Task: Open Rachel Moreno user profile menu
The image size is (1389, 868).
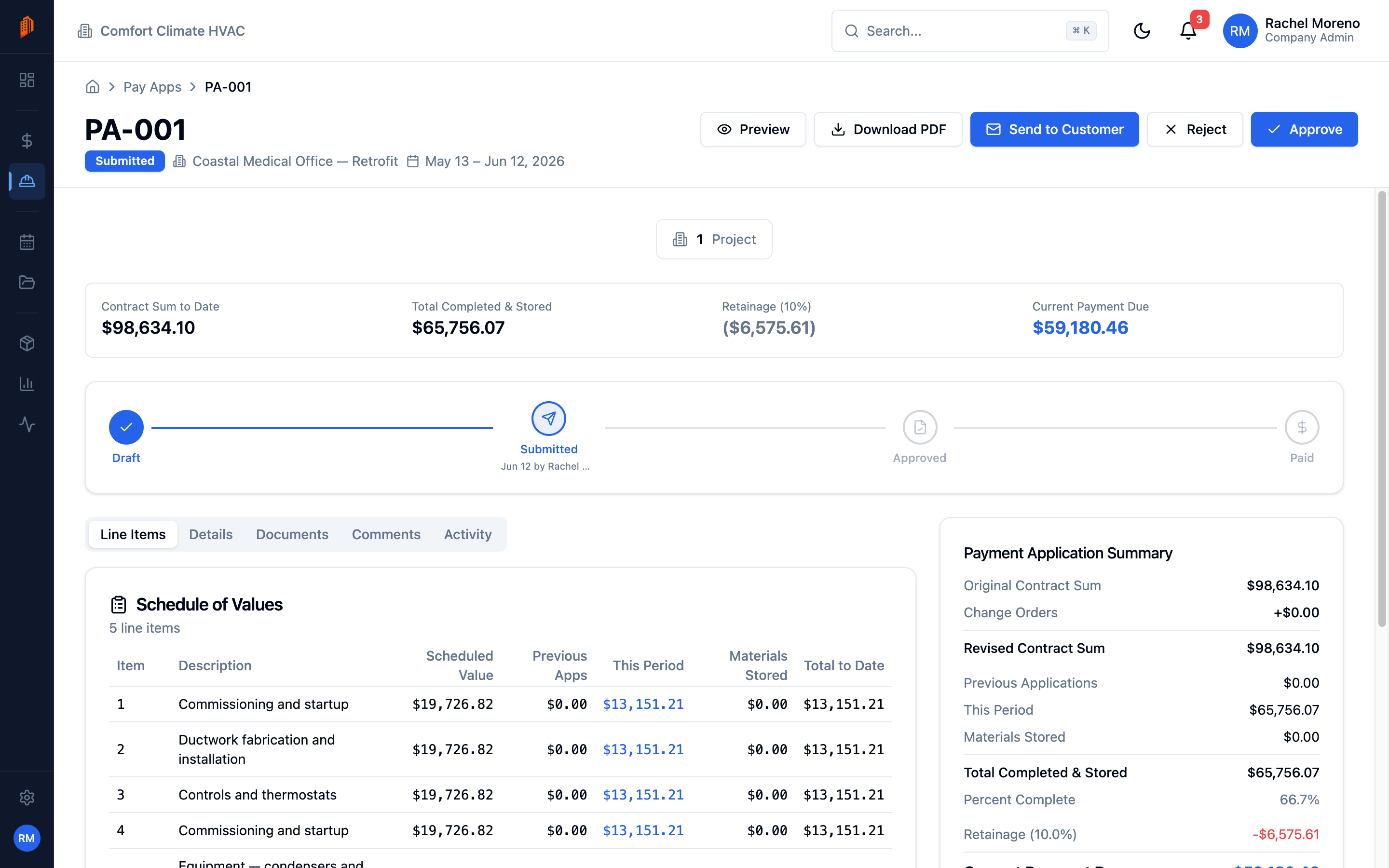Action: coord(1292,31)
